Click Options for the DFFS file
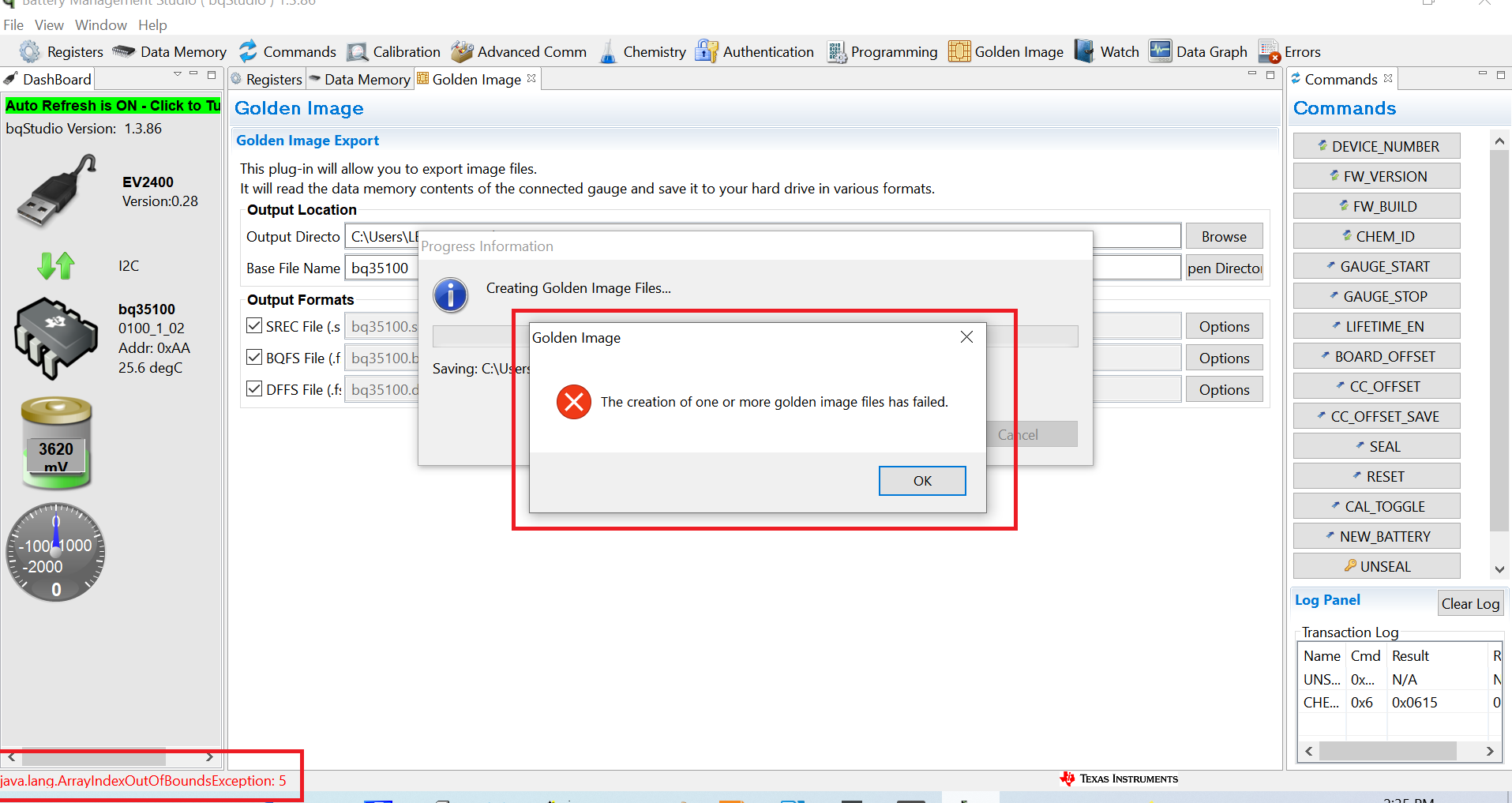The width and height of the screenshot is (1512, 803). point(1224,389)
